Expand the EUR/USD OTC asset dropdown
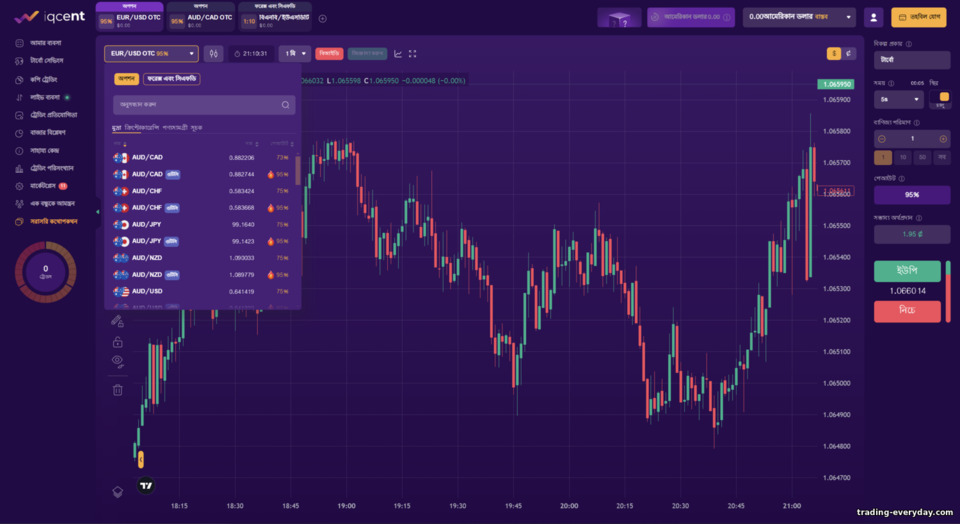Viewport: 960px width, 524px height. click(x=151, y=54)
